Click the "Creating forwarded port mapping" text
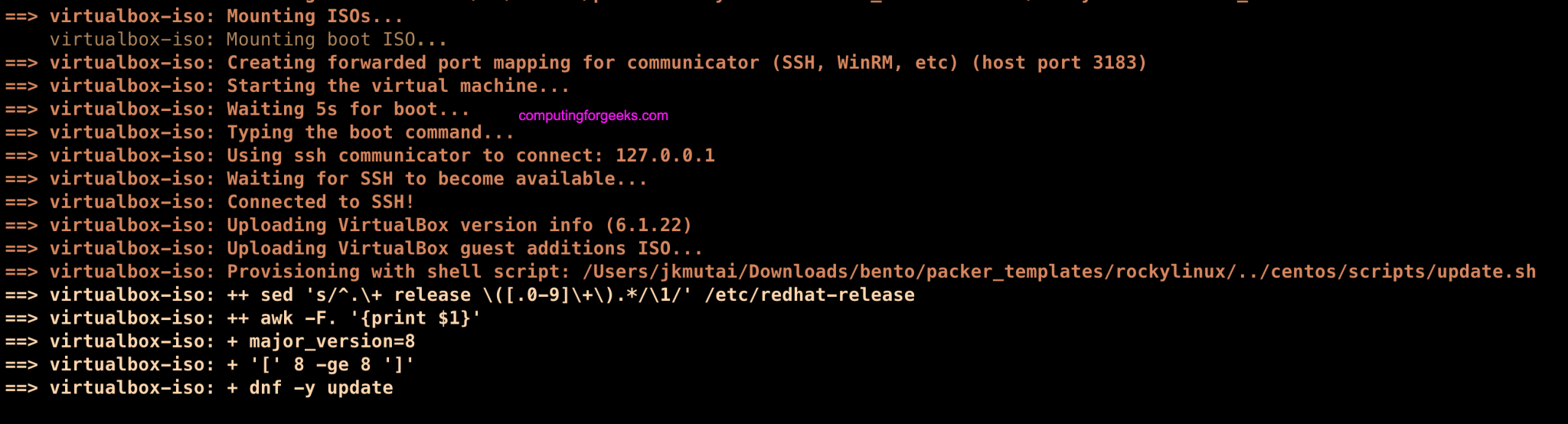Screen dimensions: 1568x424 click(x=398, y=63)
